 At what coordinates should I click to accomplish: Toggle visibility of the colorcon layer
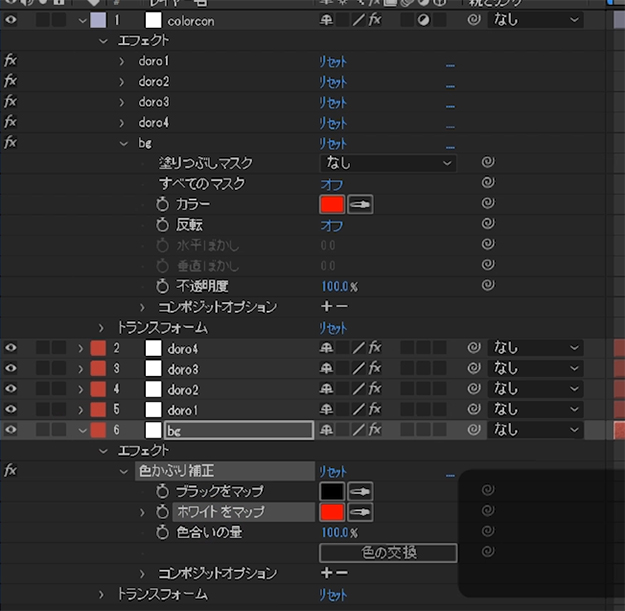11,19
